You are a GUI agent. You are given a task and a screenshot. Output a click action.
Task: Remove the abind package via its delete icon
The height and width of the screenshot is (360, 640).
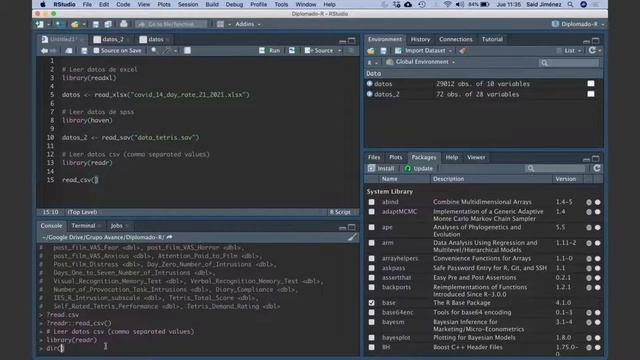[598, 202]
